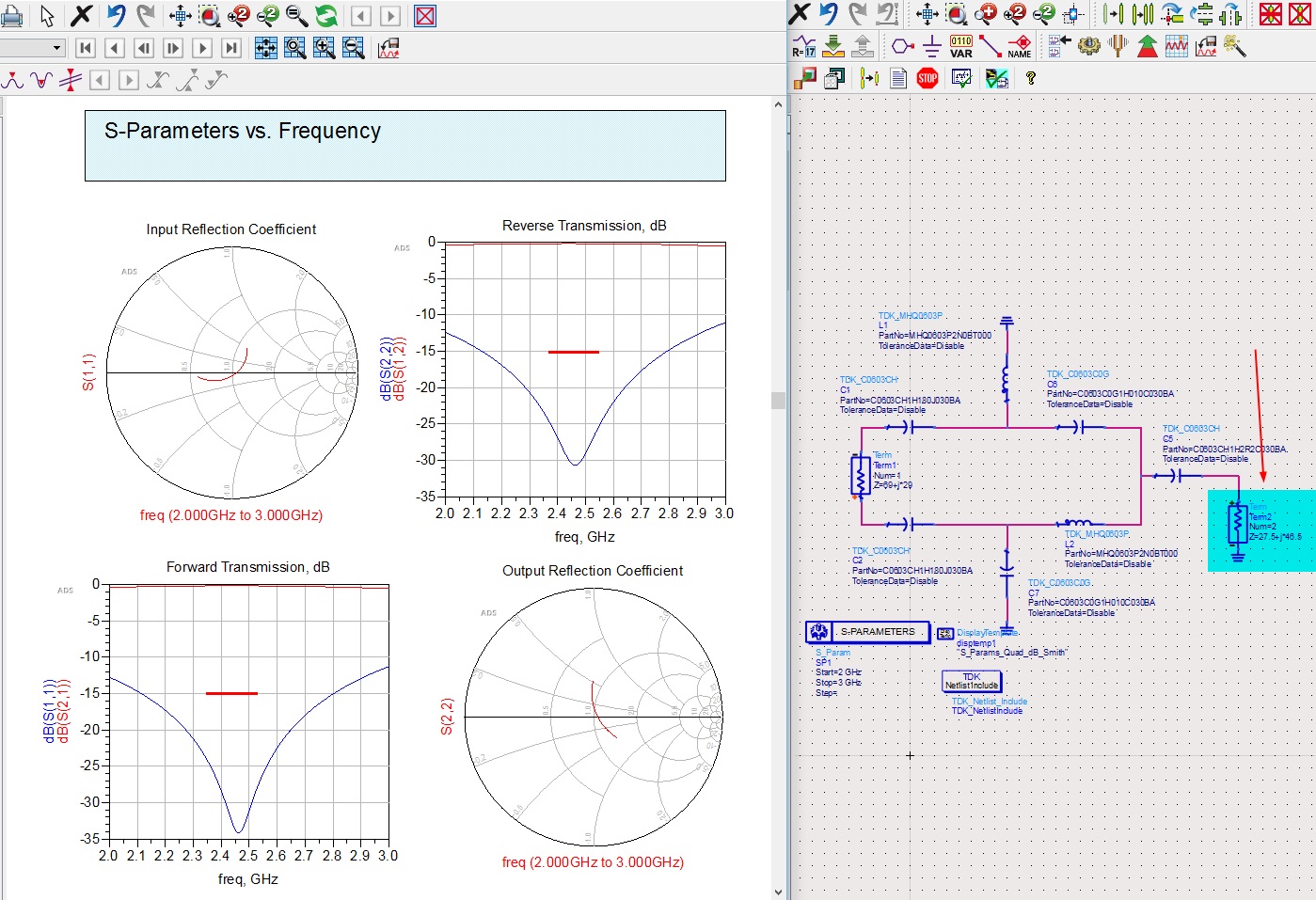
Task: Click the 'Forward Transmission, dB' plot title
Action: 248,567
